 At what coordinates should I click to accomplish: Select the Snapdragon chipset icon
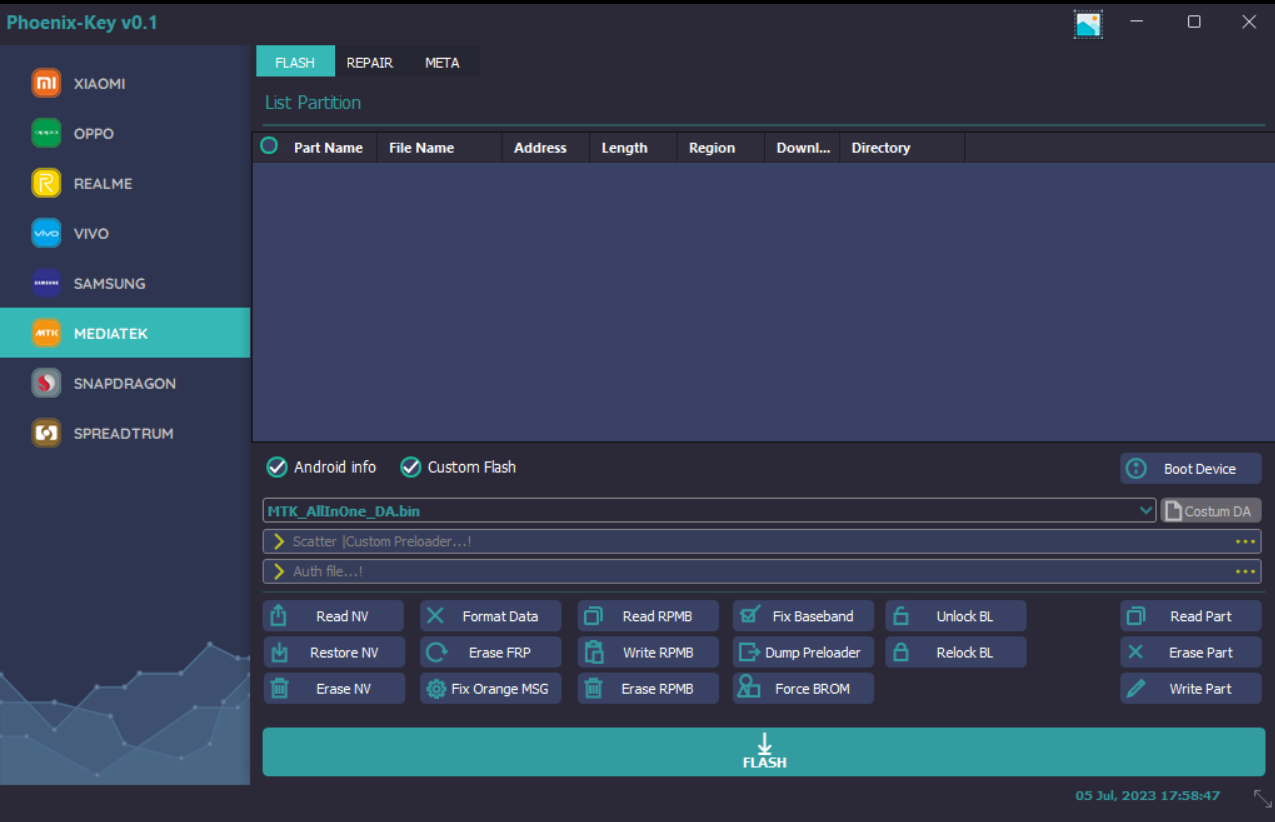coord(46,384)
